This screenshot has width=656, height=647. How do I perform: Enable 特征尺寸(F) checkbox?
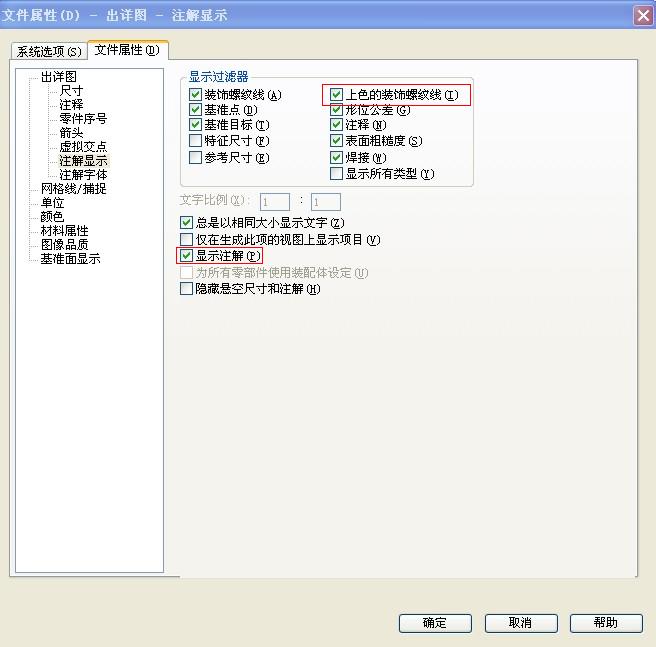click(195, 141)
